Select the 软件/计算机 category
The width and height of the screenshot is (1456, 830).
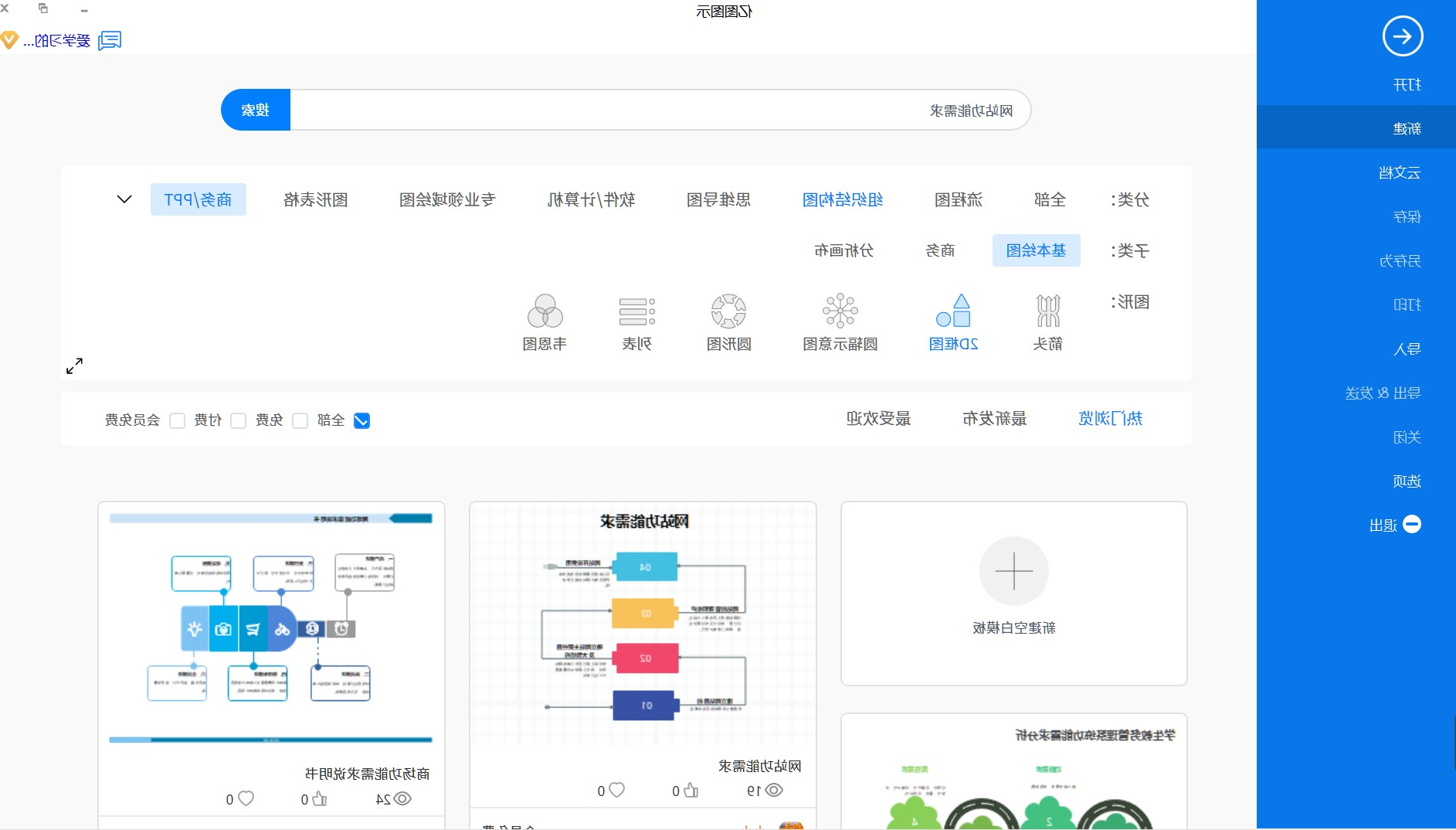click(591, 199)
